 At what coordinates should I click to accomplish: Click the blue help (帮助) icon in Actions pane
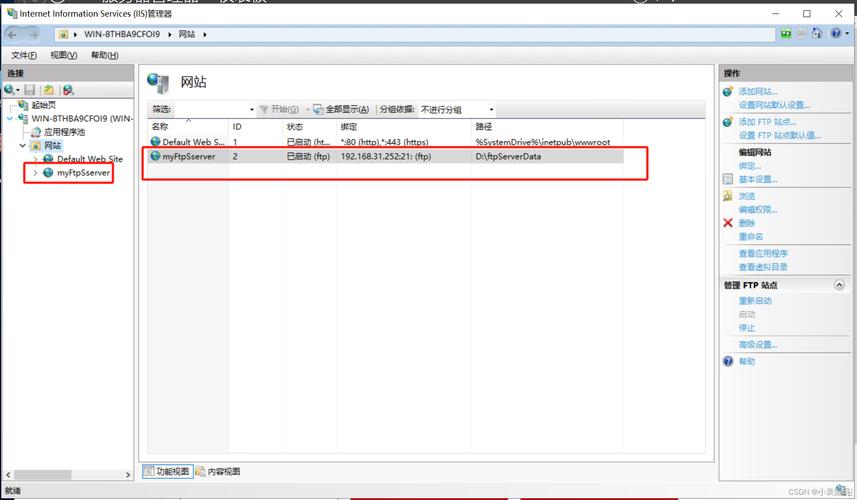point(727,362)
